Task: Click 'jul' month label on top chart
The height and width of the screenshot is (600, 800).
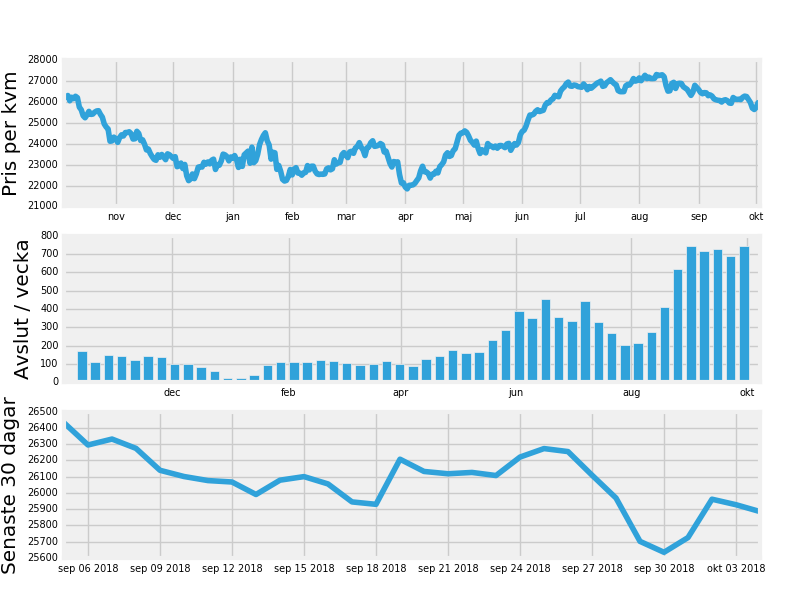Action: click(x=580, y=217)
